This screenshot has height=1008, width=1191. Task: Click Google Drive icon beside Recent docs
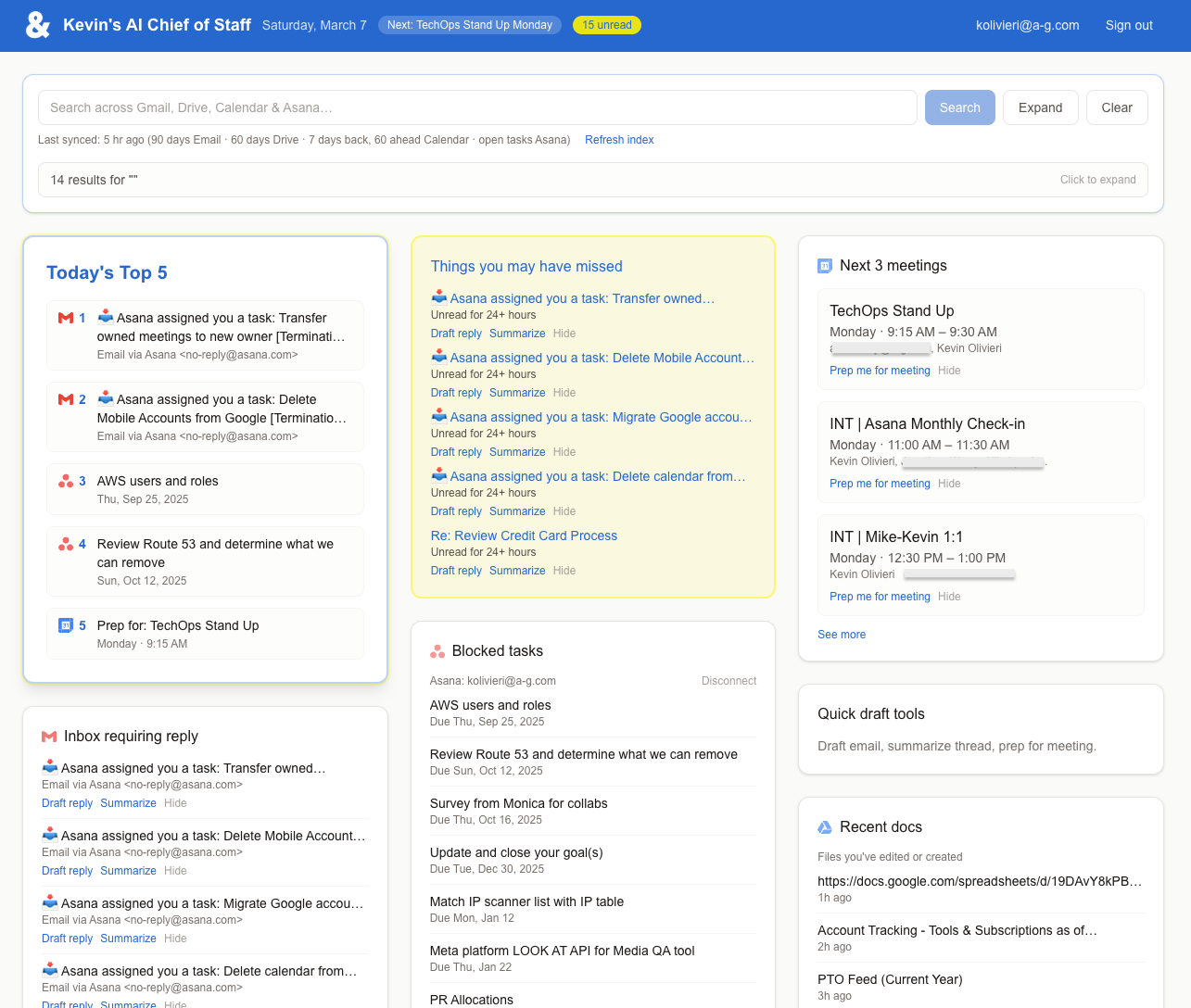(x=825, y=827)
